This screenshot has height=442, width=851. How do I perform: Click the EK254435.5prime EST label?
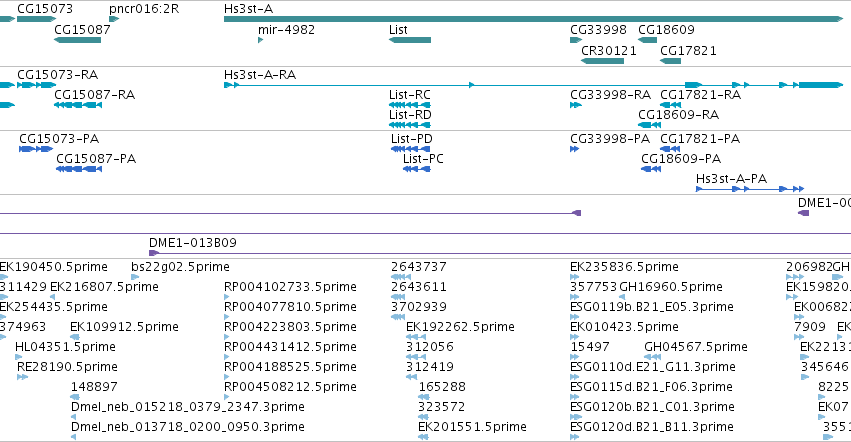point(54,307)
